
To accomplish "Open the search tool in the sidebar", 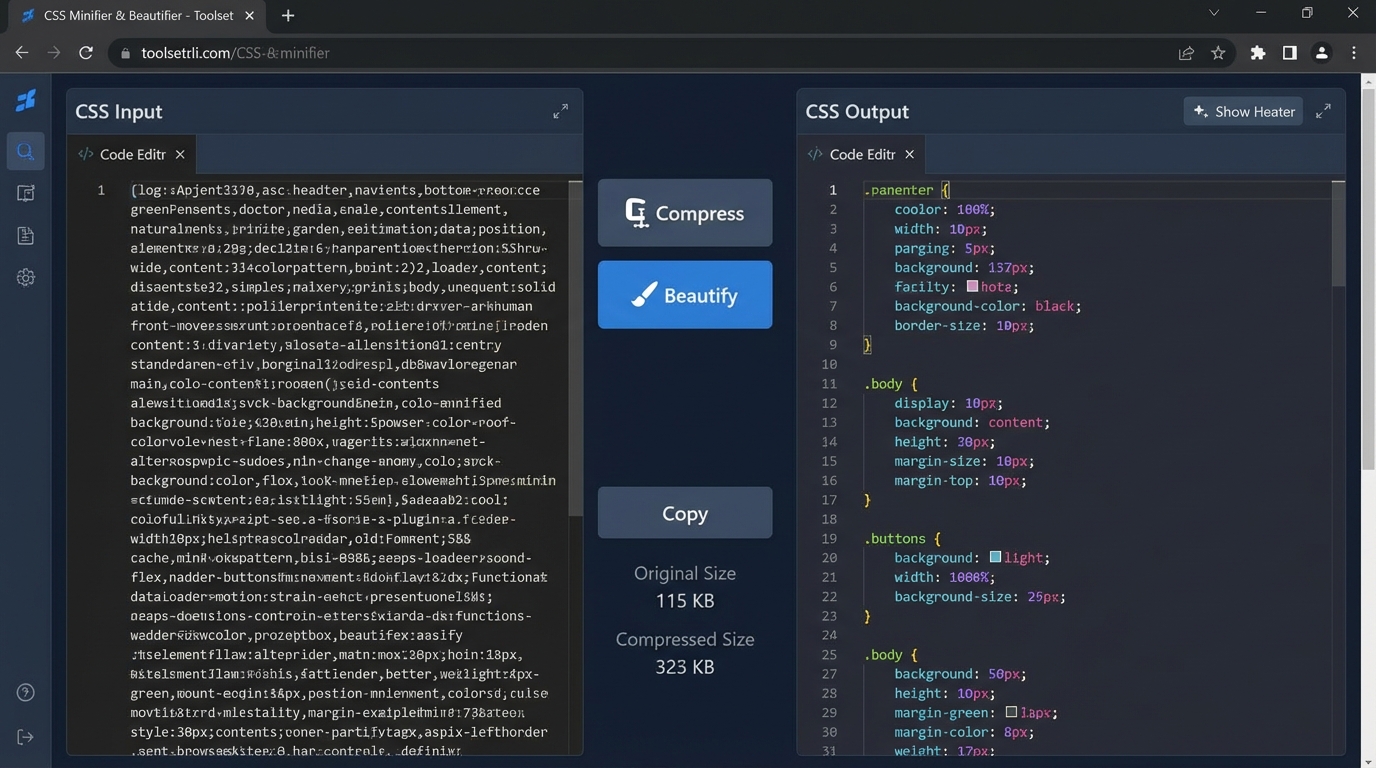I will (x=25, y=151).
